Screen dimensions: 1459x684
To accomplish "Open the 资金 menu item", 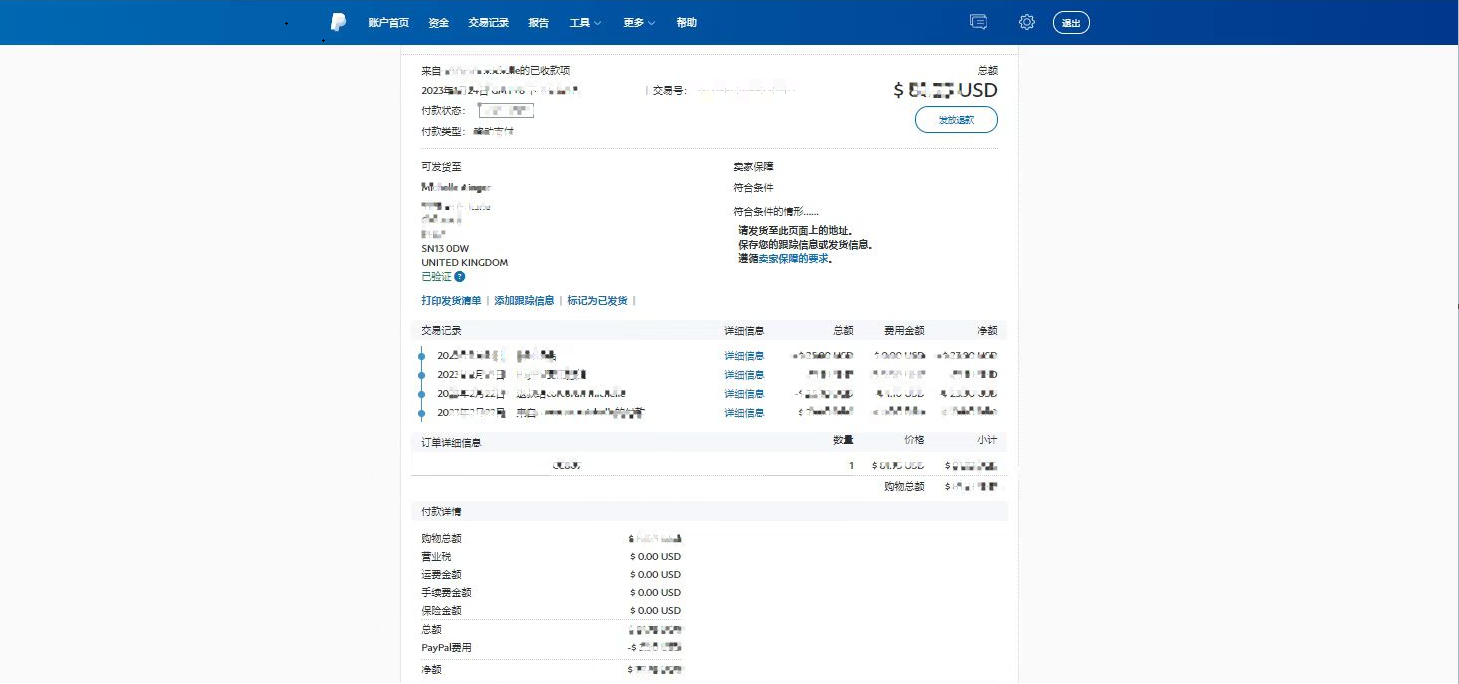I will [438, 23].
